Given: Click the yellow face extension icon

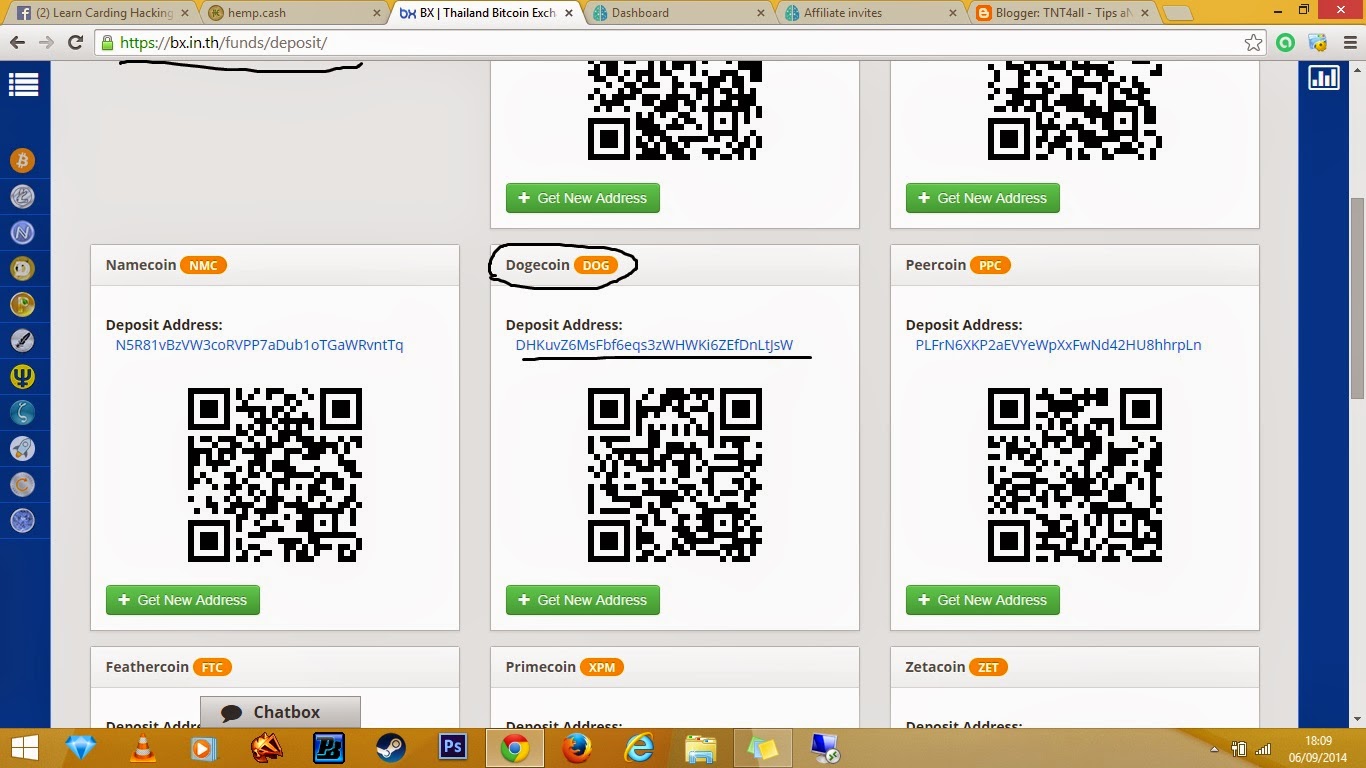Looking at the screenshot, I should coord(1318,43).
